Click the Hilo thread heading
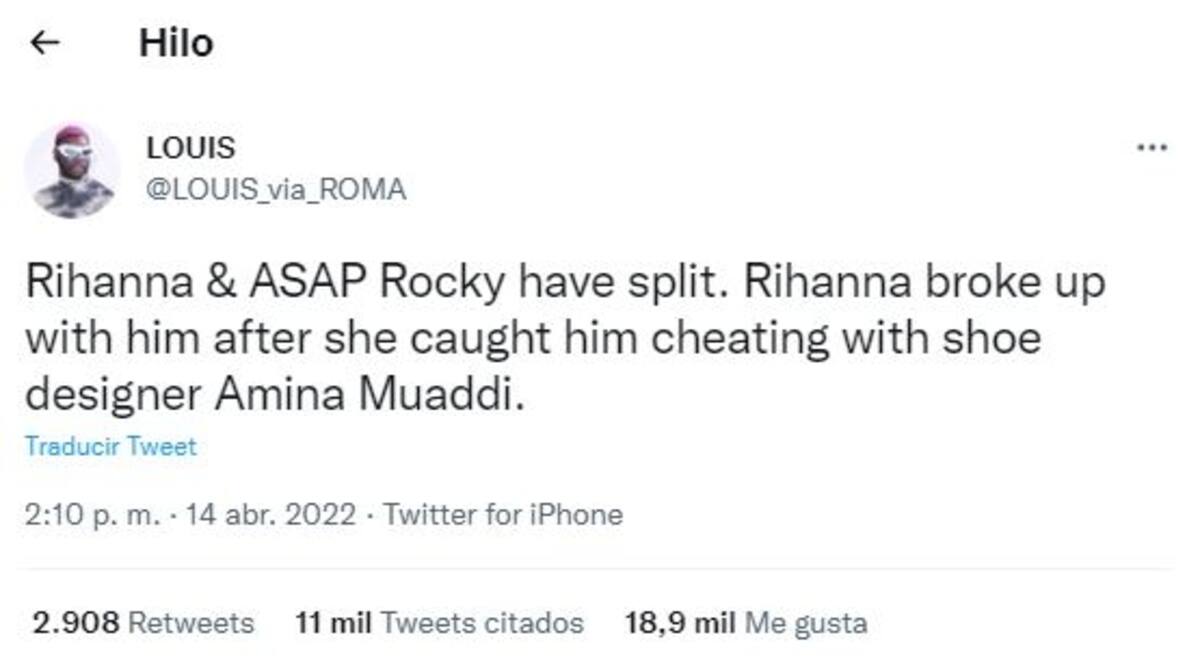Viewport: 1200px width, 672px height. [x=176, y=43]
